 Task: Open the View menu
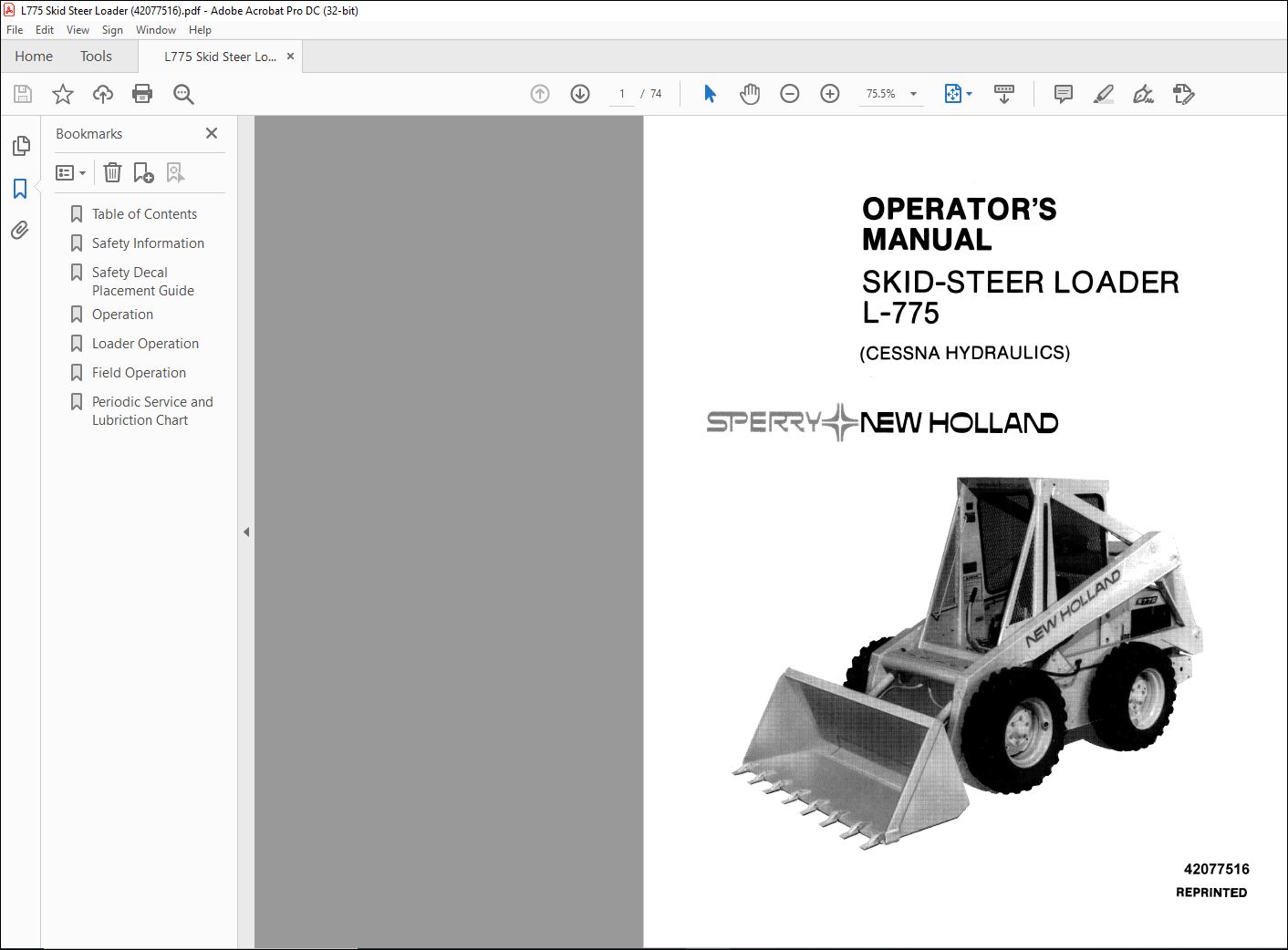[x=78, y=30]
